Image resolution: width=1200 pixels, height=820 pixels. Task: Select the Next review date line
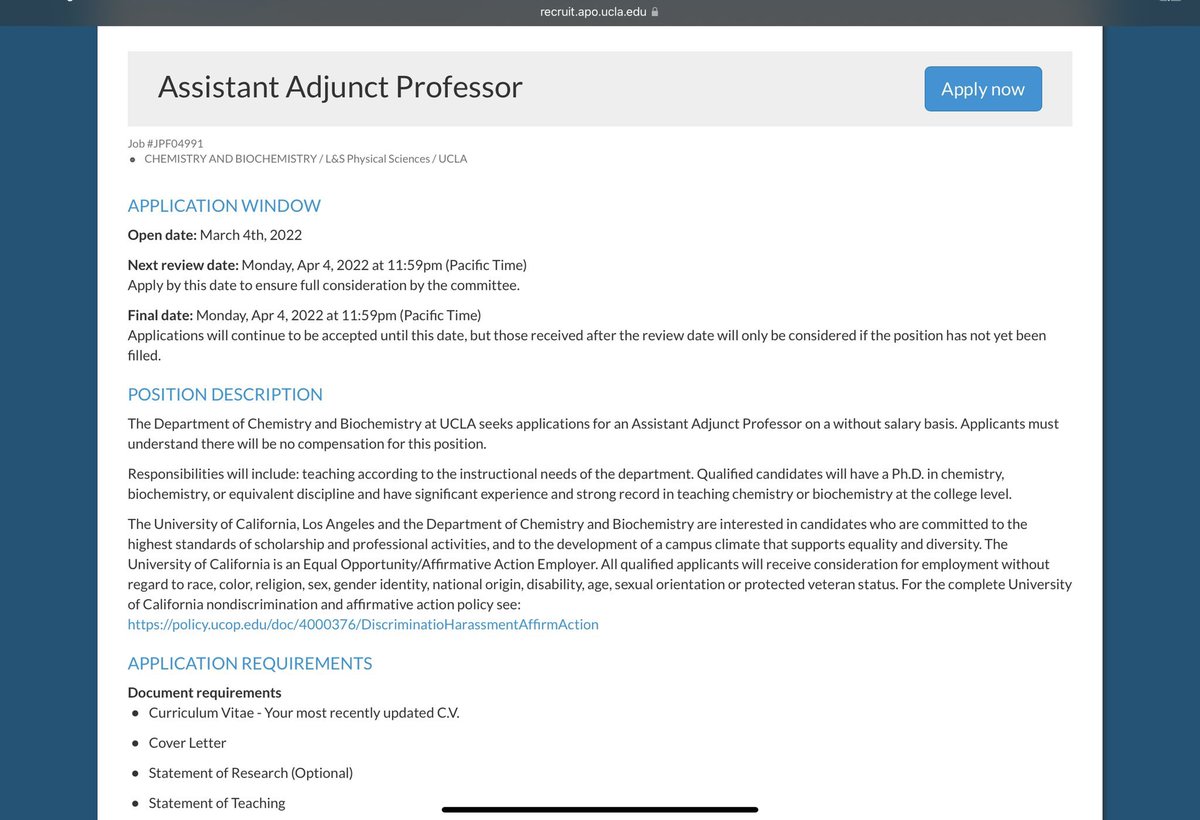[x=327, y=265]
